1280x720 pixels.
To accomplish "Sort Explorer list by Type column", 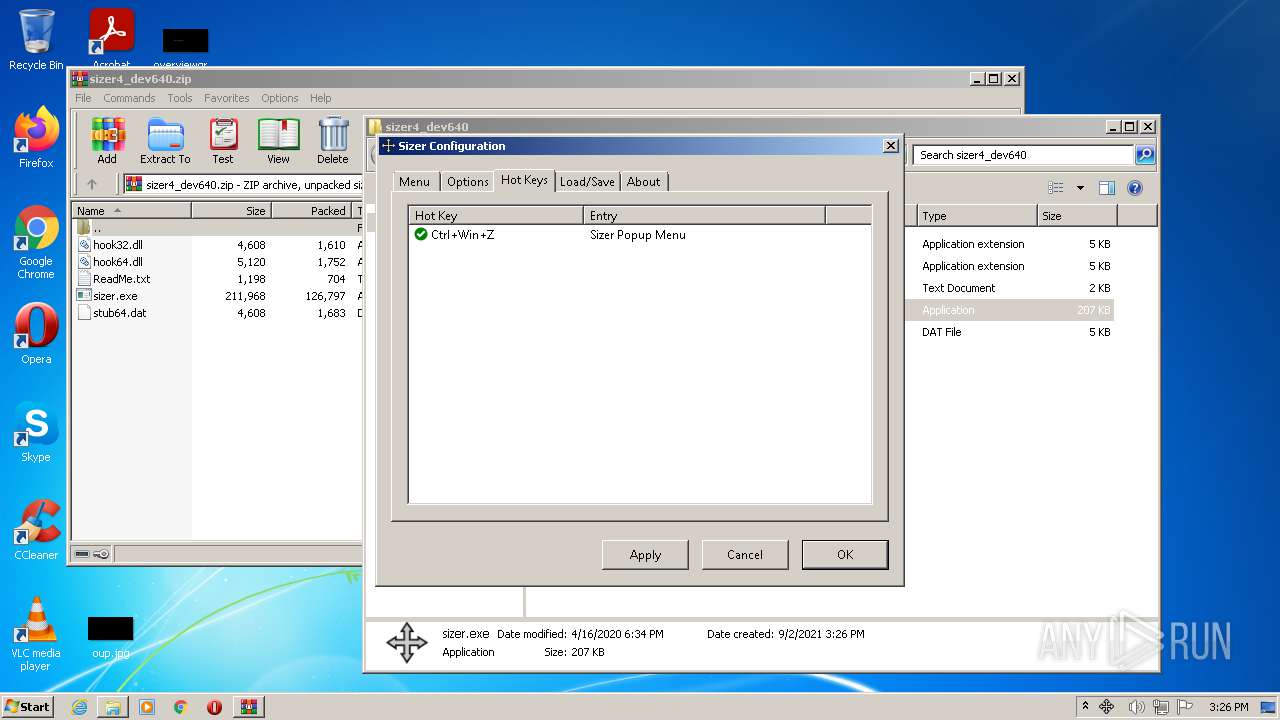I will tap(977, 216).
